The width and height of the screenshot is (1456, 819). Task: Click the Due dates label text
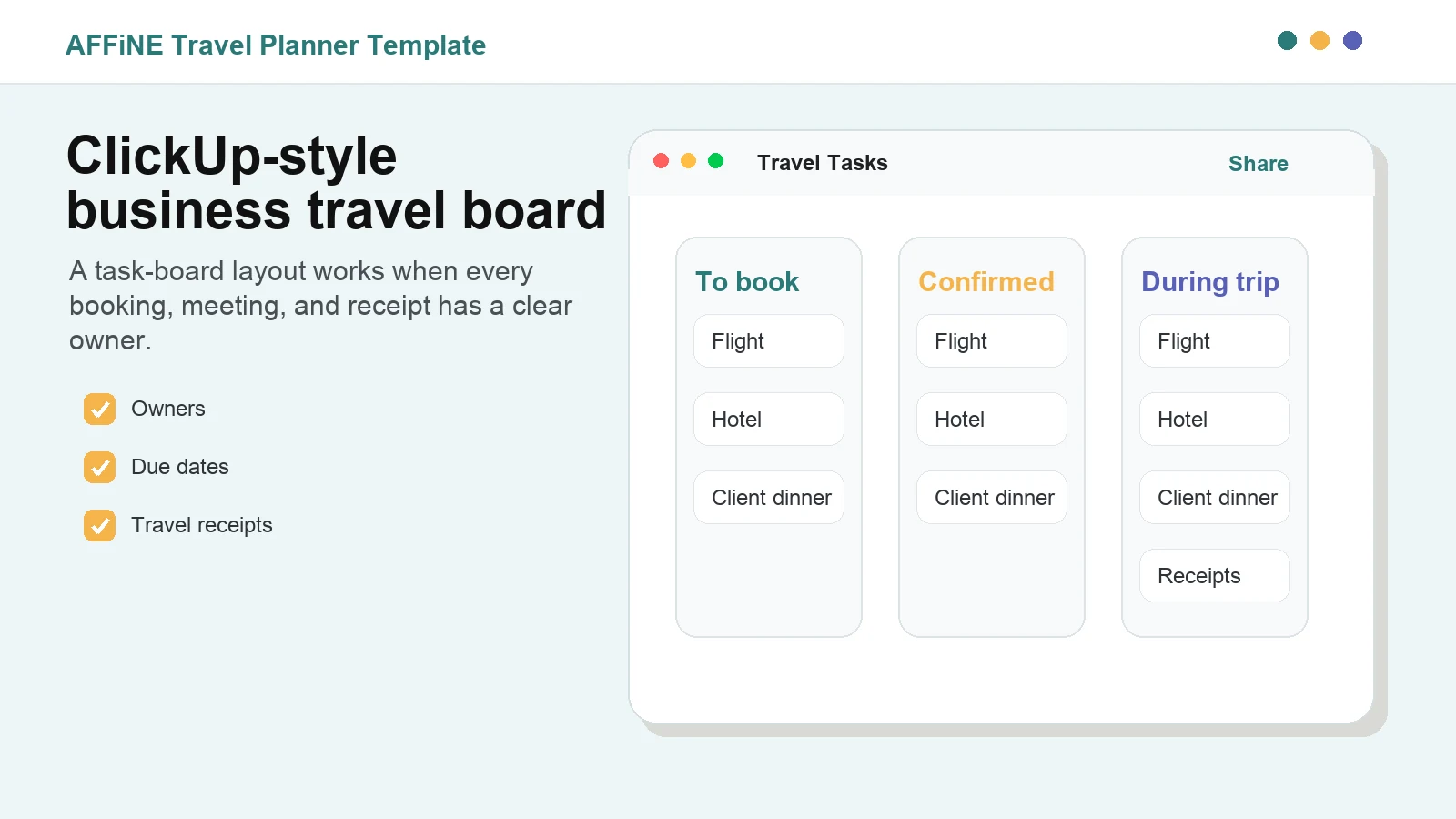pos(180,467)
